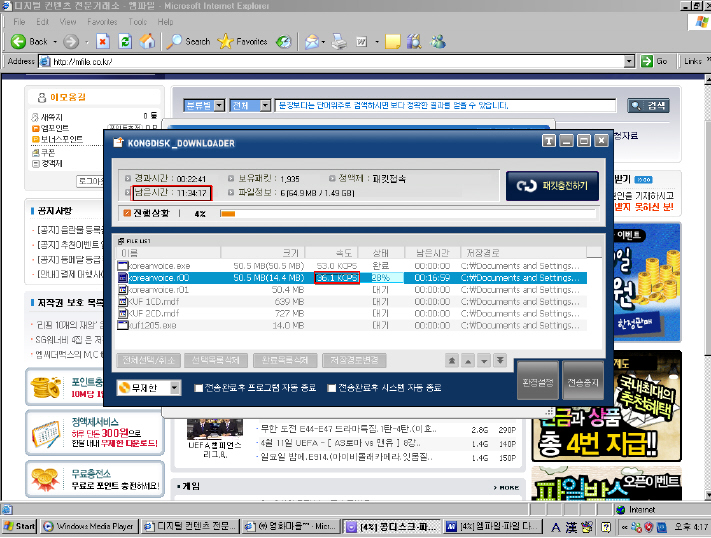Select KUF 2CD.mdf row in file list

[x=351, y=313]
